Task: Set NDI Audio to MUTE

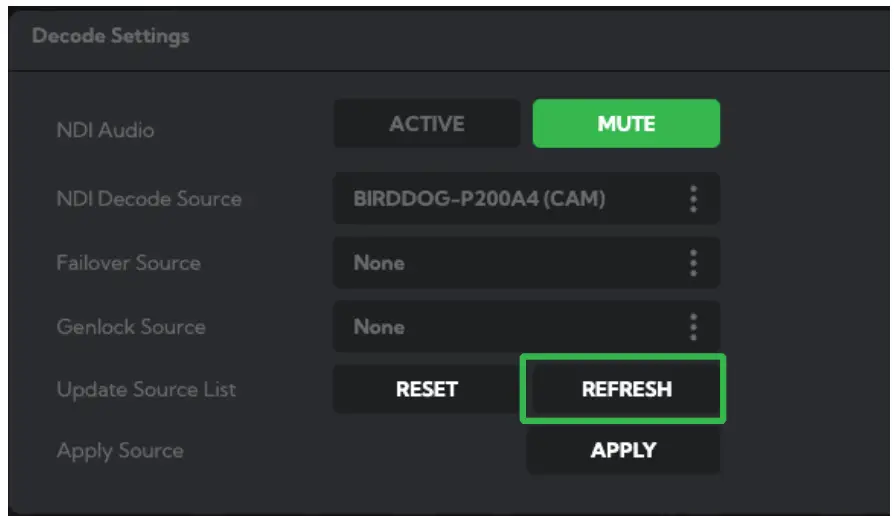Action: (626, 124)
